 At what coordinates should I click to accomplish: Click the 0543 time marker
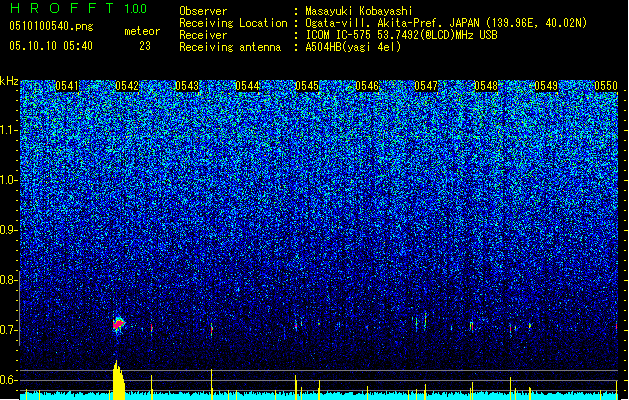pyautogui.click(x=187, y=86)
